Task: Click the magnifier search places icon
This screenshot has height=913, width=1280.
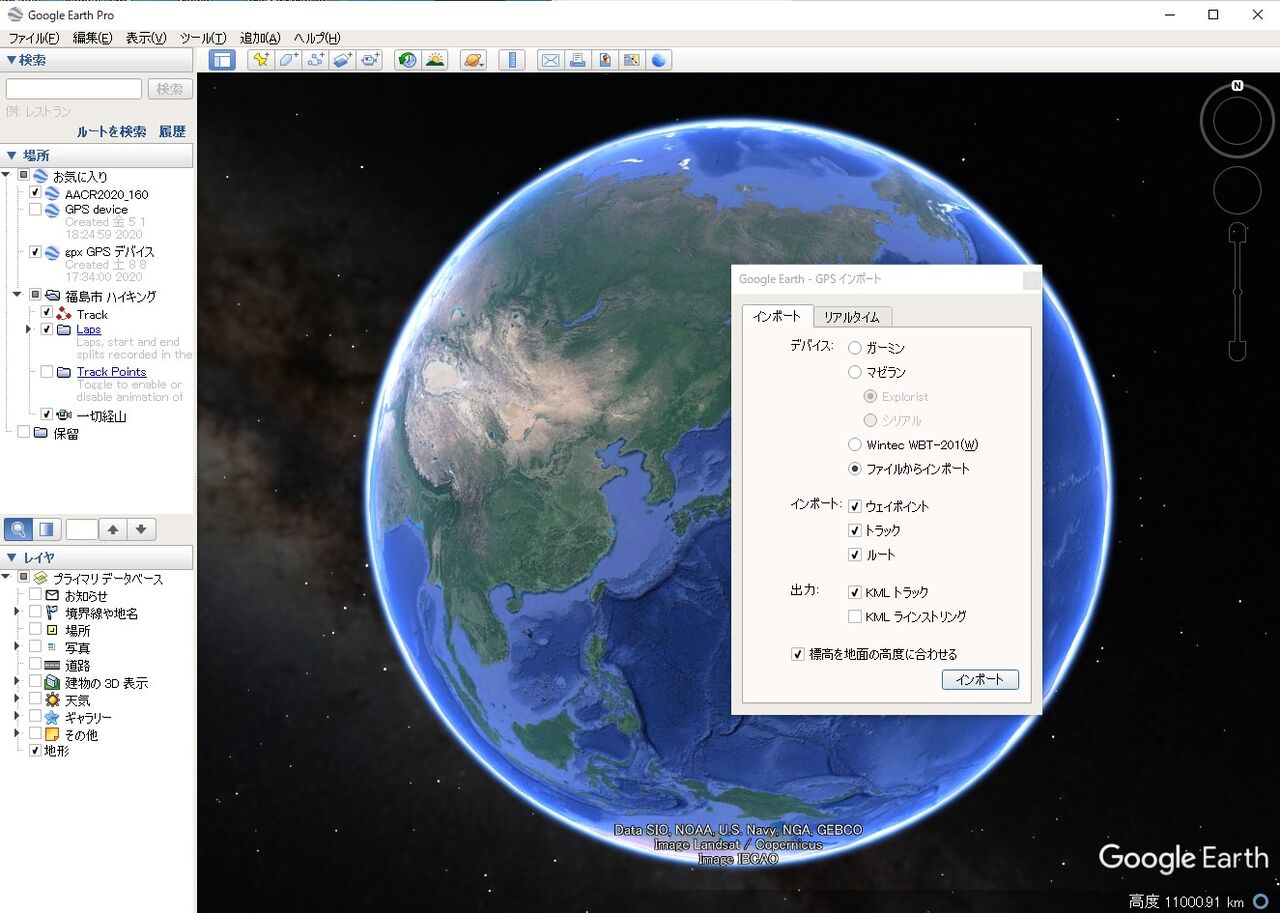Action: tap(17, 529)
